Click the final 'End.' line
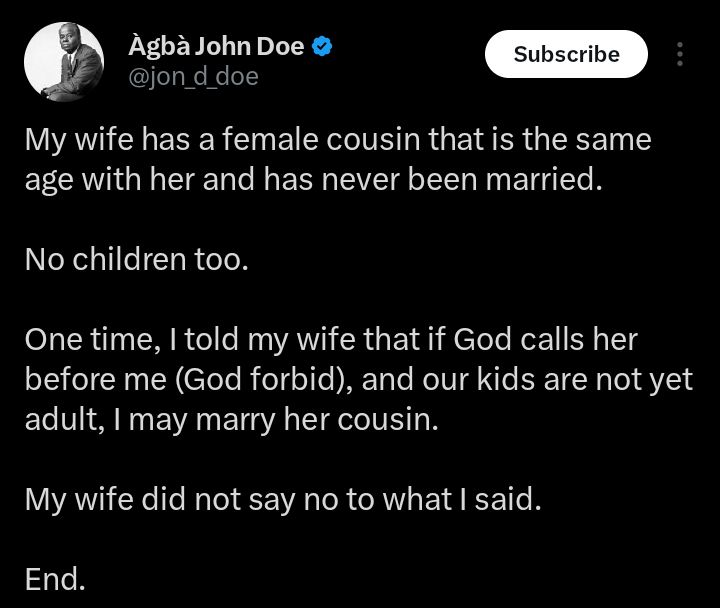Viewport: 720px width, 608px height. tap(55, 578)
